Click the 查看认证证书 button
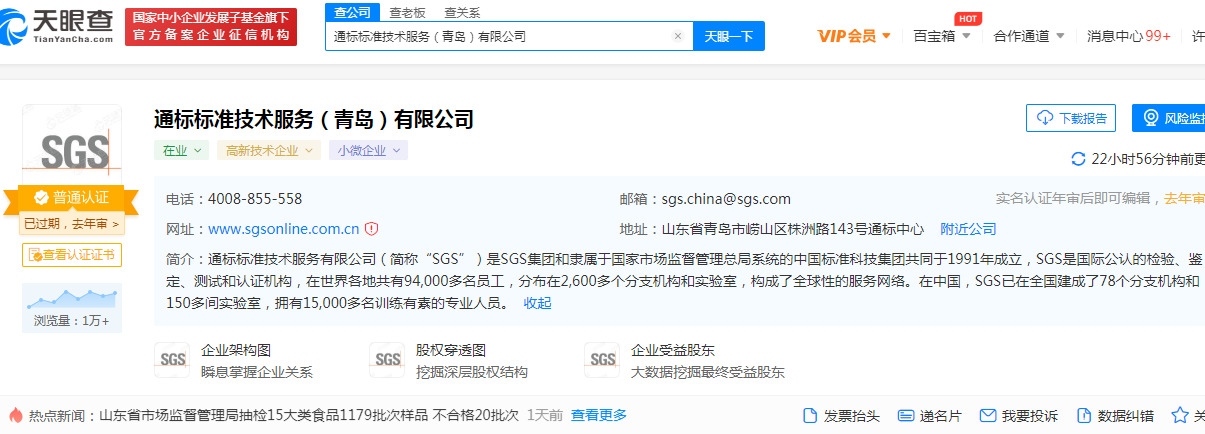Image resolution: width=1205 pixels, height=434 pixels. [72, 255]
